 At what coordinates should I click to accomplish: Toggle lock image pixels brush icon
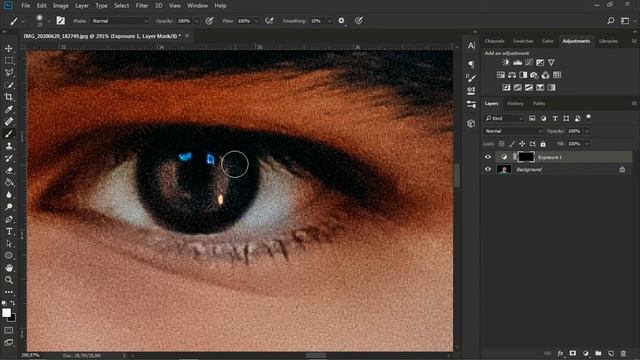point(512,144)
